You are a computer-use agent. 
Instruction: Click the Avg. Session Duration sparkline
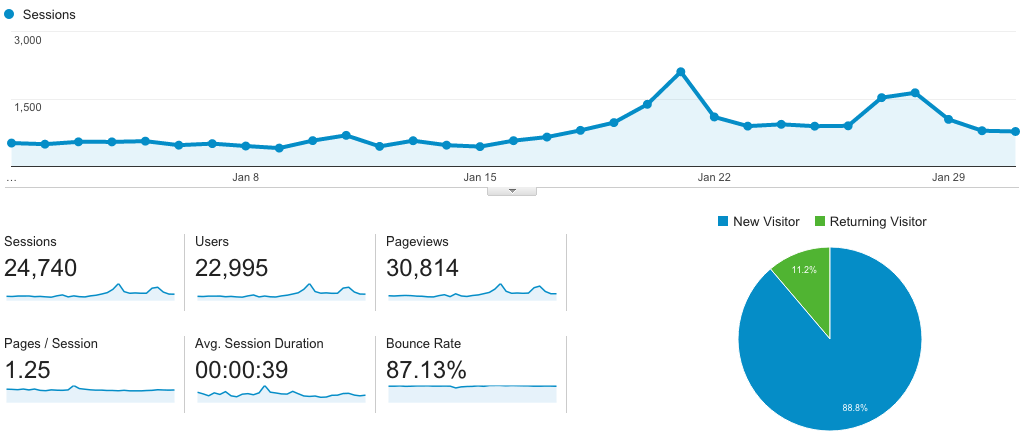[x=281, y=394]
